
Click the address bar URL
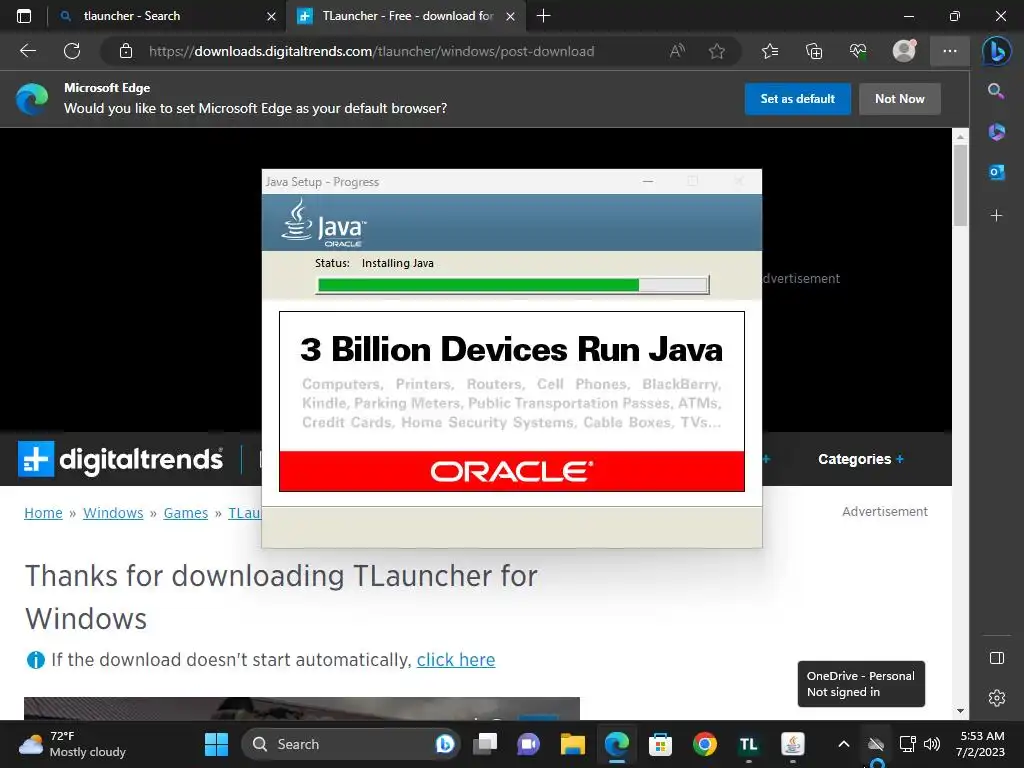tap(371, 51)
